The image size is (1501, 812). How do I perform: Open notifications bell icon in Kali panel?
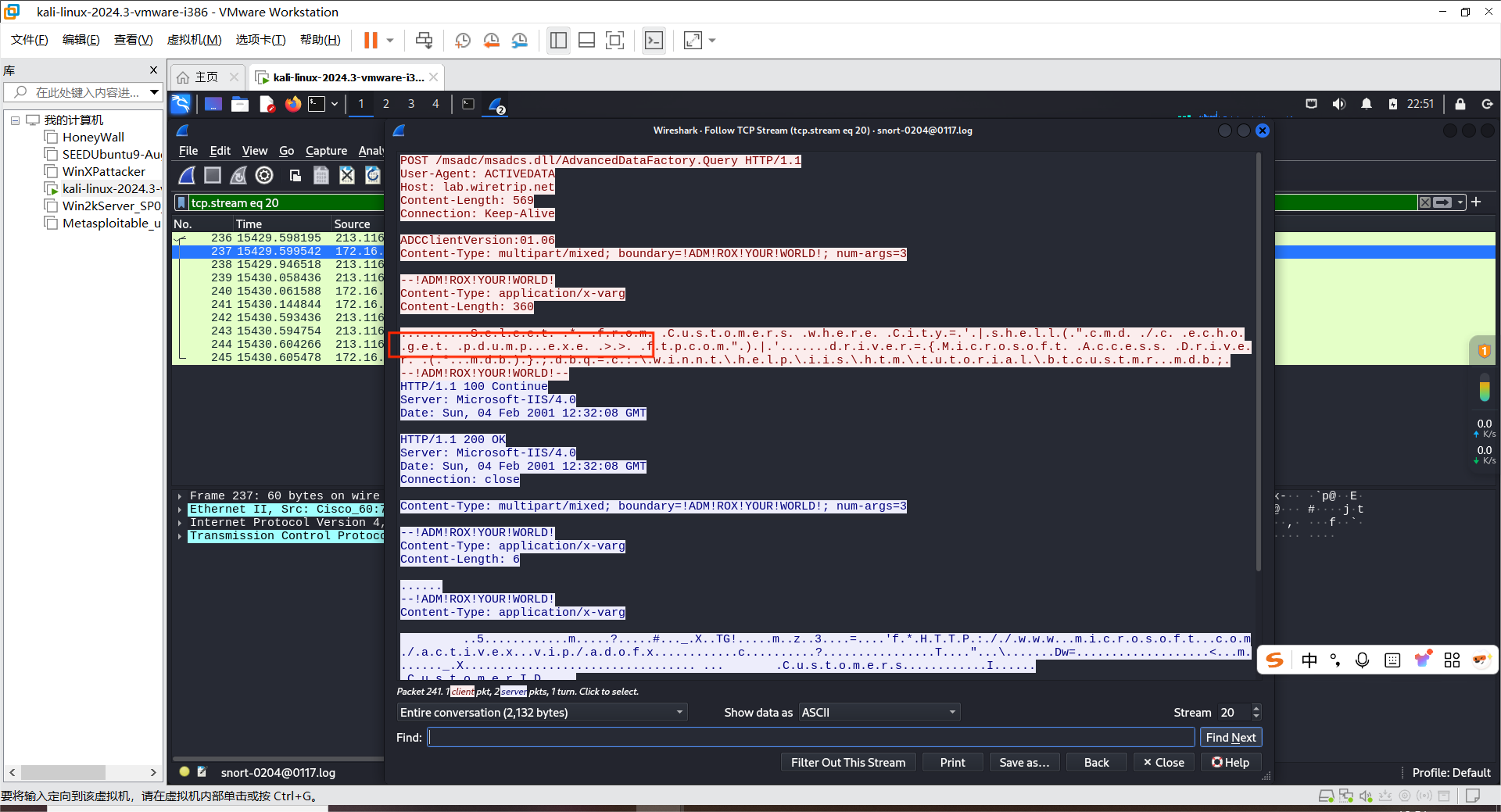click(x=1367, y=104)
